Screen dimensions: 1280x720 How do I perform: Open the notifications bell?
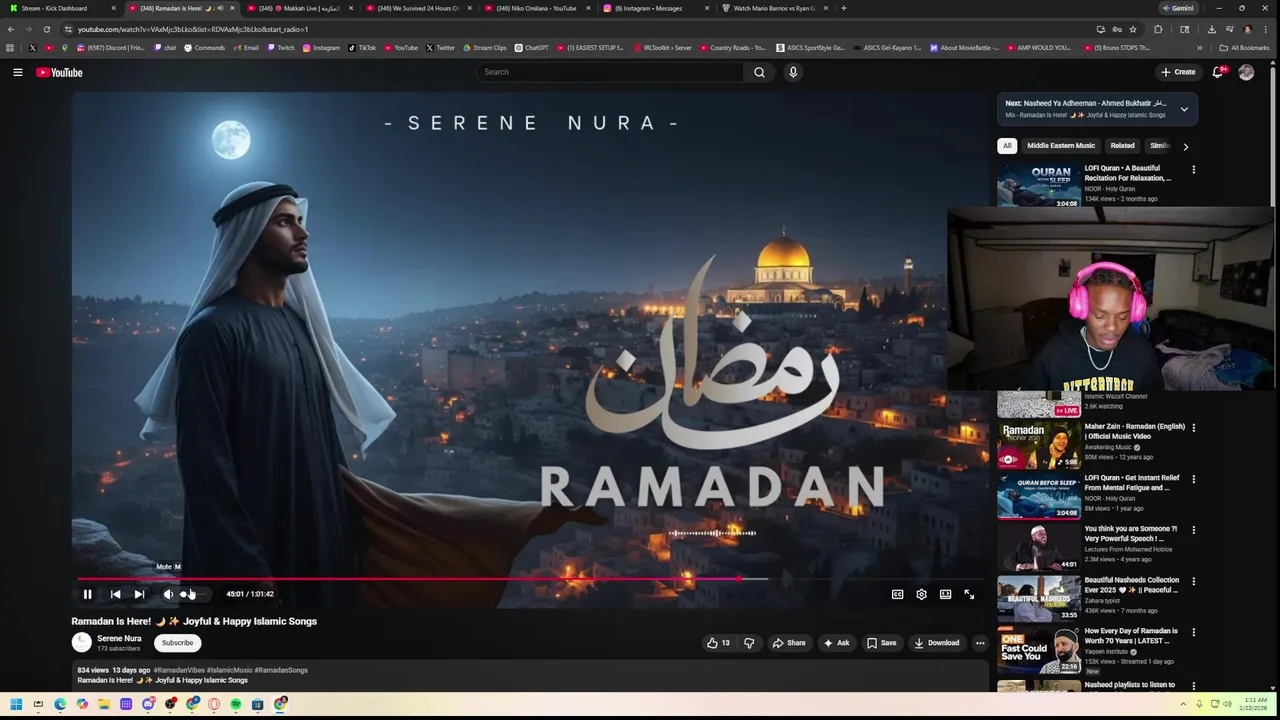[1217, 72]
